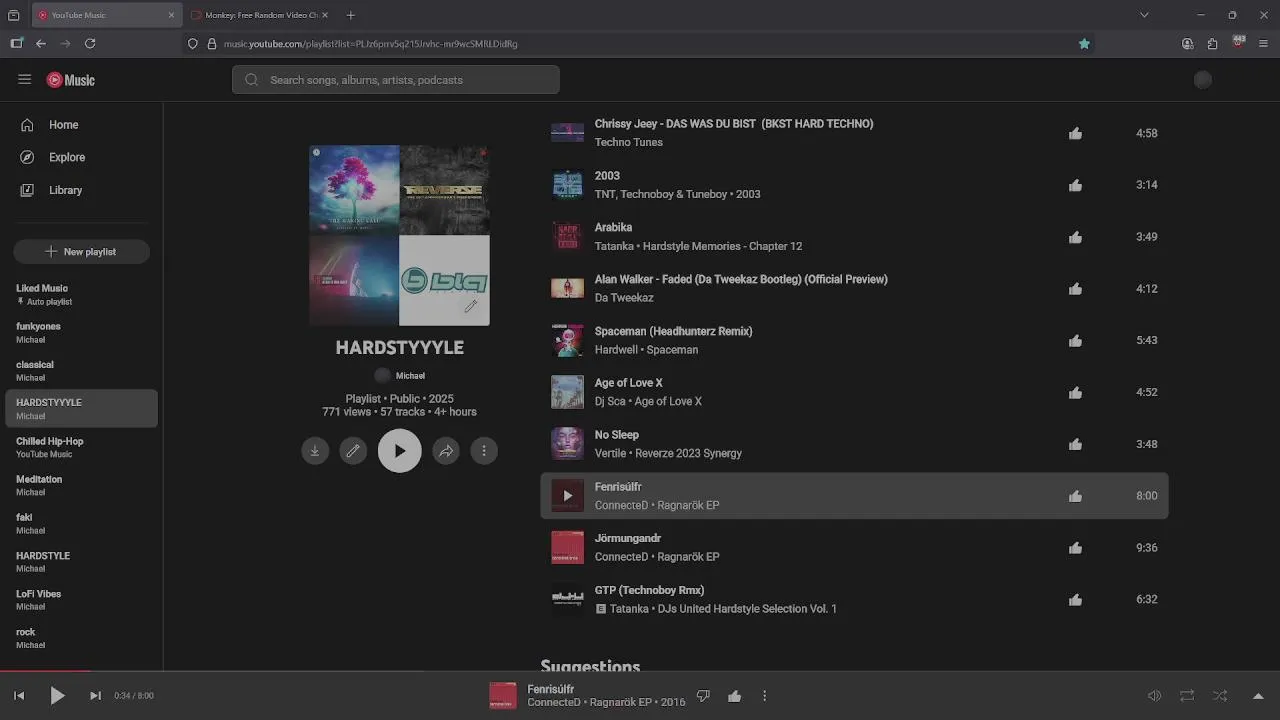Open the playlist more-options menu

(484, 451)
